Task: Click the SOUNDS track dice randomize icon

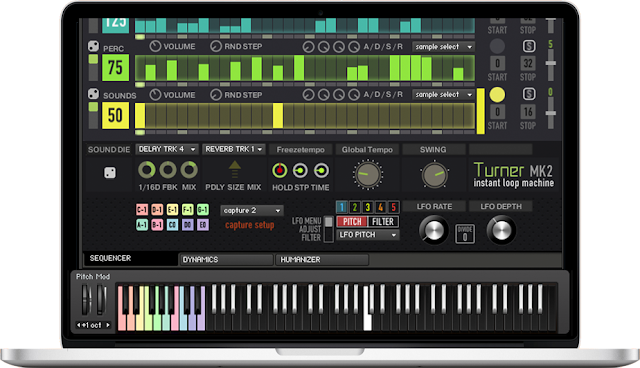Action: [93, 94]
